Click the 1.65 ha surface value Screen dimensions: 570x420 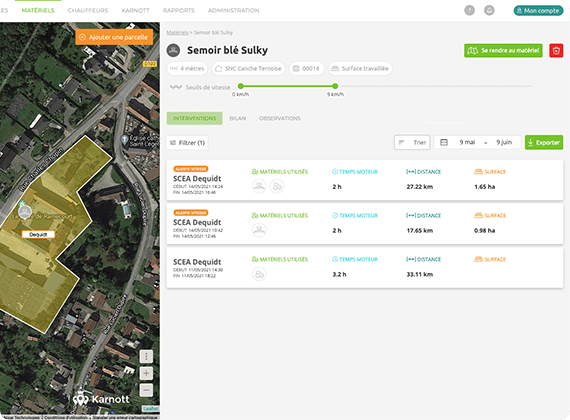[x=485, y=187]
